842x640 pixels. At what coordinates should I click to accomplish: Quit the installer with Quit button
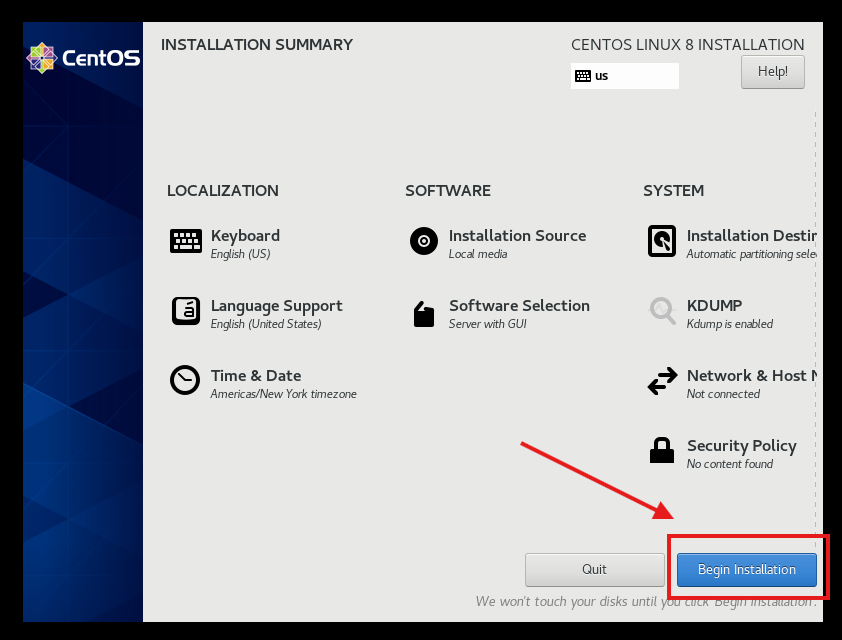pos(594,570)
